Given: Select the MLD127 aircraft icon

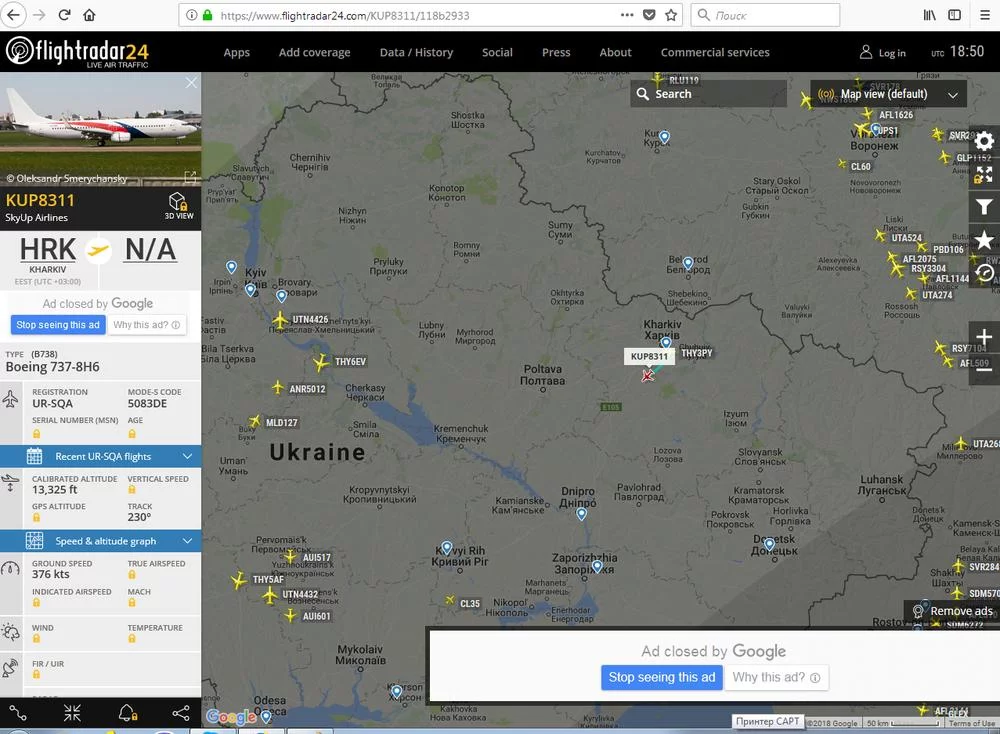Looking at the screenshot, I should pyautogui.click(x=254, y=421).
